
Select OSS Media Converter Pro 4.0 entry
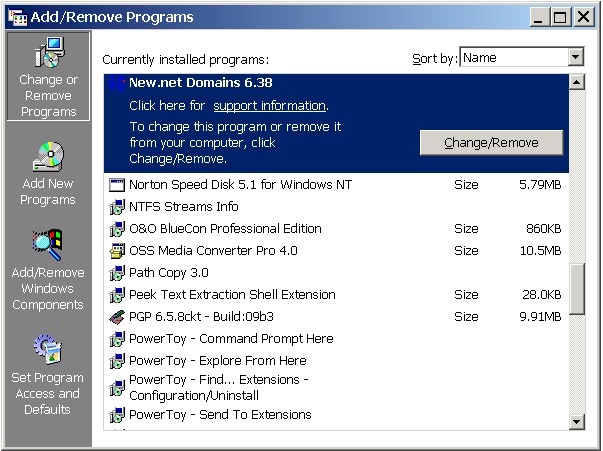(x=336, y=251)
